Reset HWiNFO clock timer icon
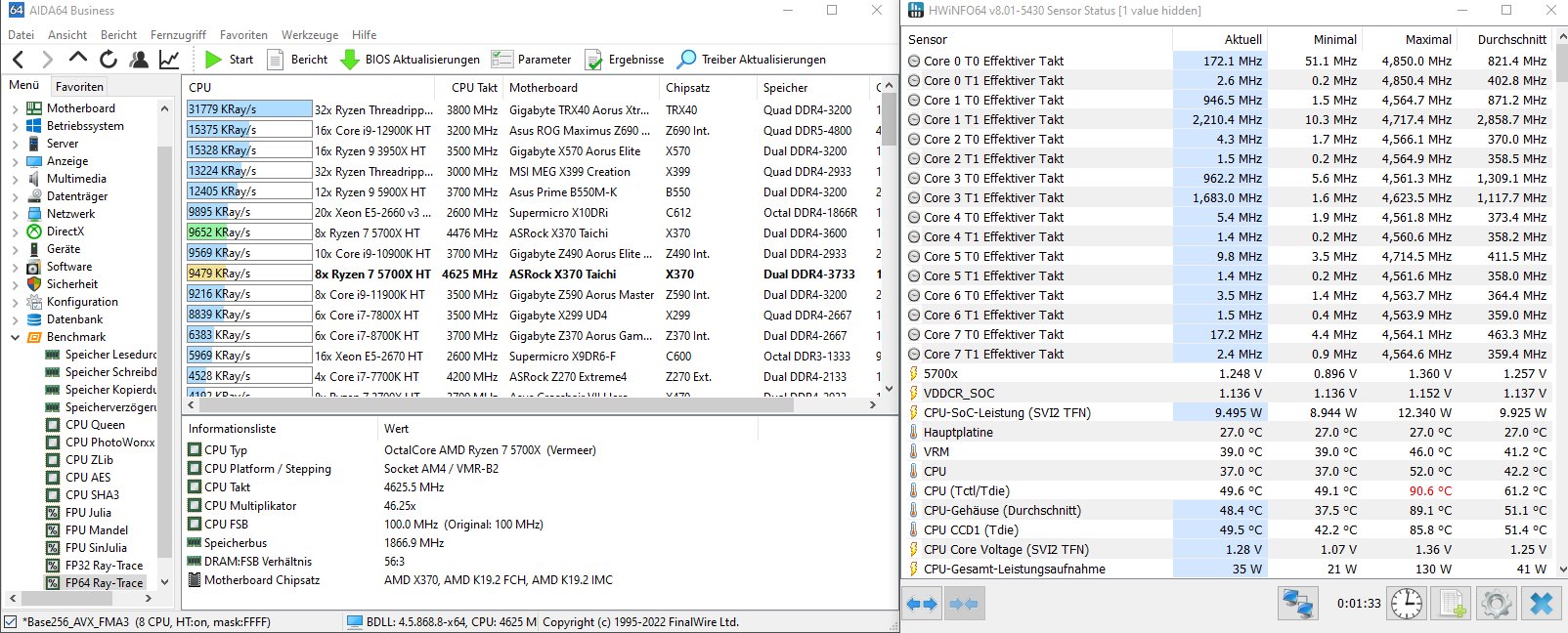Viewport: 1568px width, 633px height. (1407, 604)
